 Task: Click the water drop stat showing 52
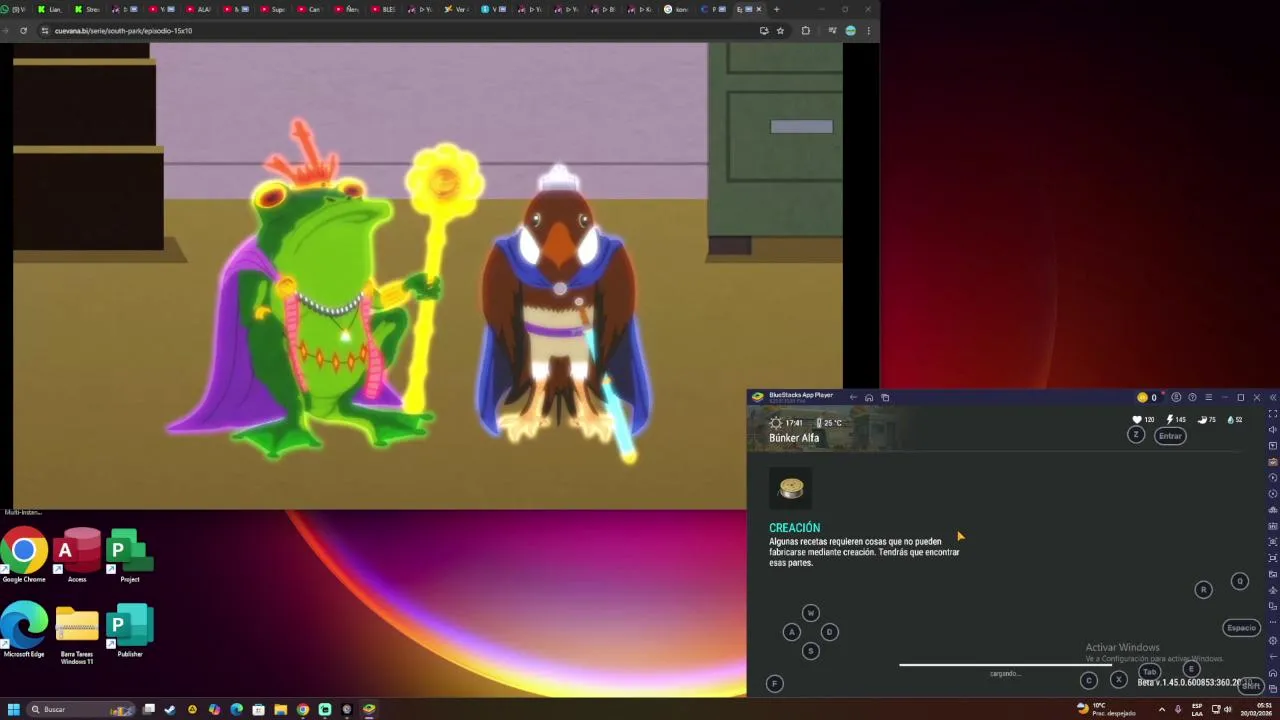[x=1235, y=420]
